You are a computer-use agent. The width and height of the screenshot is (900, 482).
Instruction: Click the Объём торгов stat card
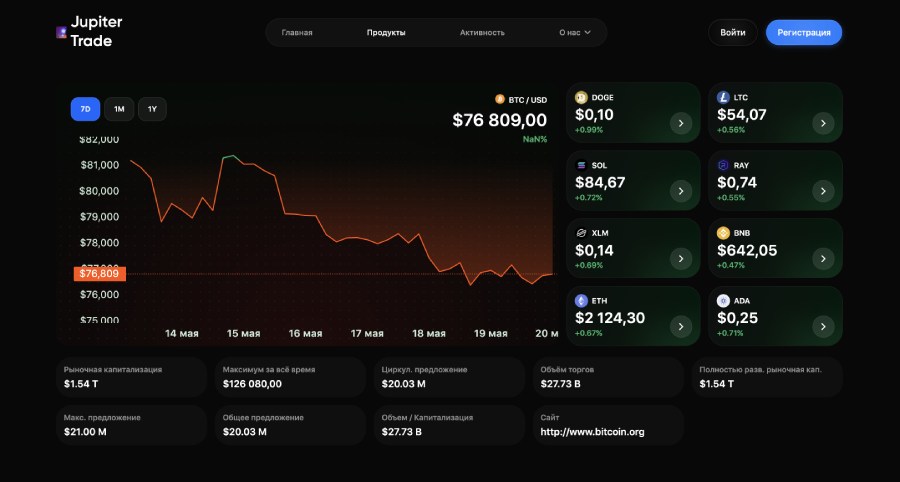pyautogui.click(x=608, y=377)
